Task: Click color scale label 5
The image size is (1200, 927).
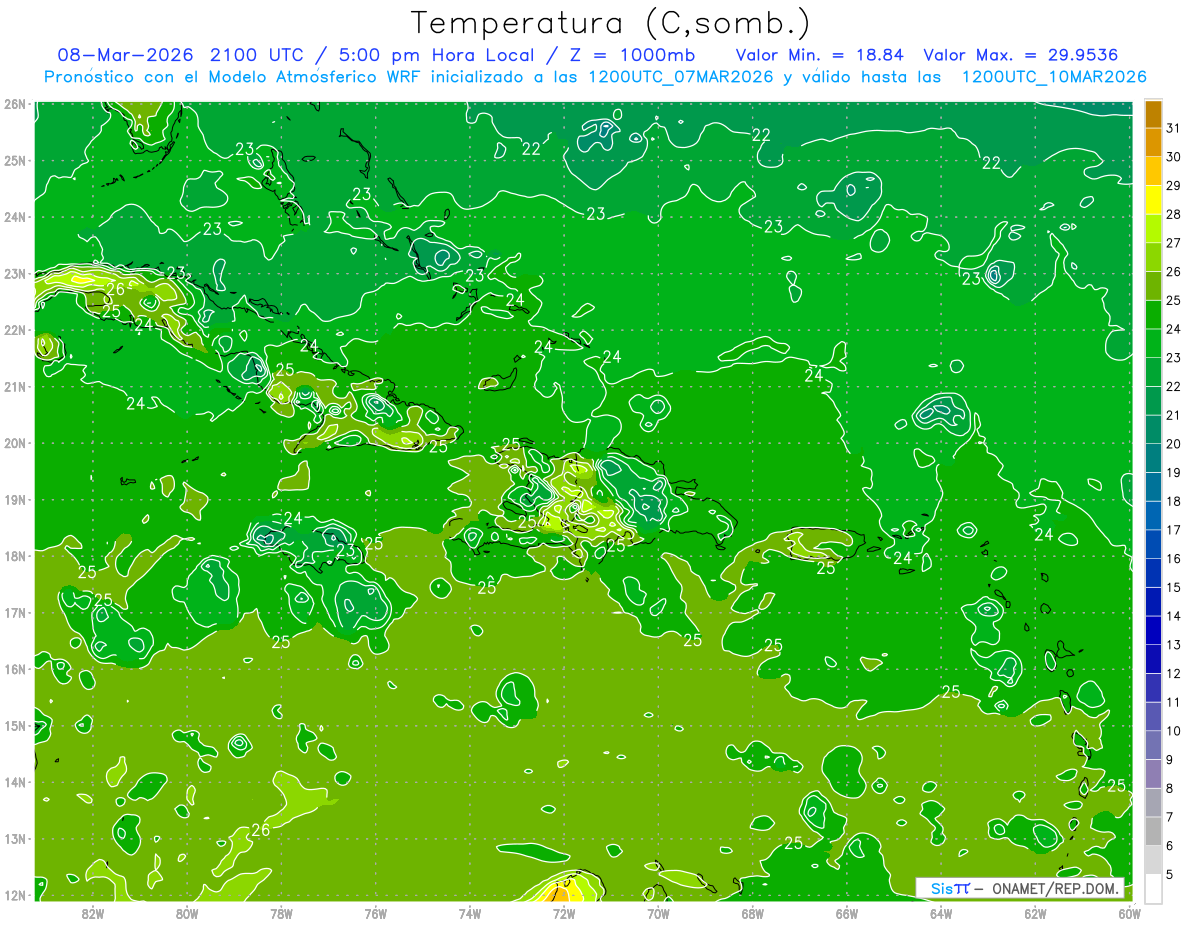Action: [x=1170, y=874]
